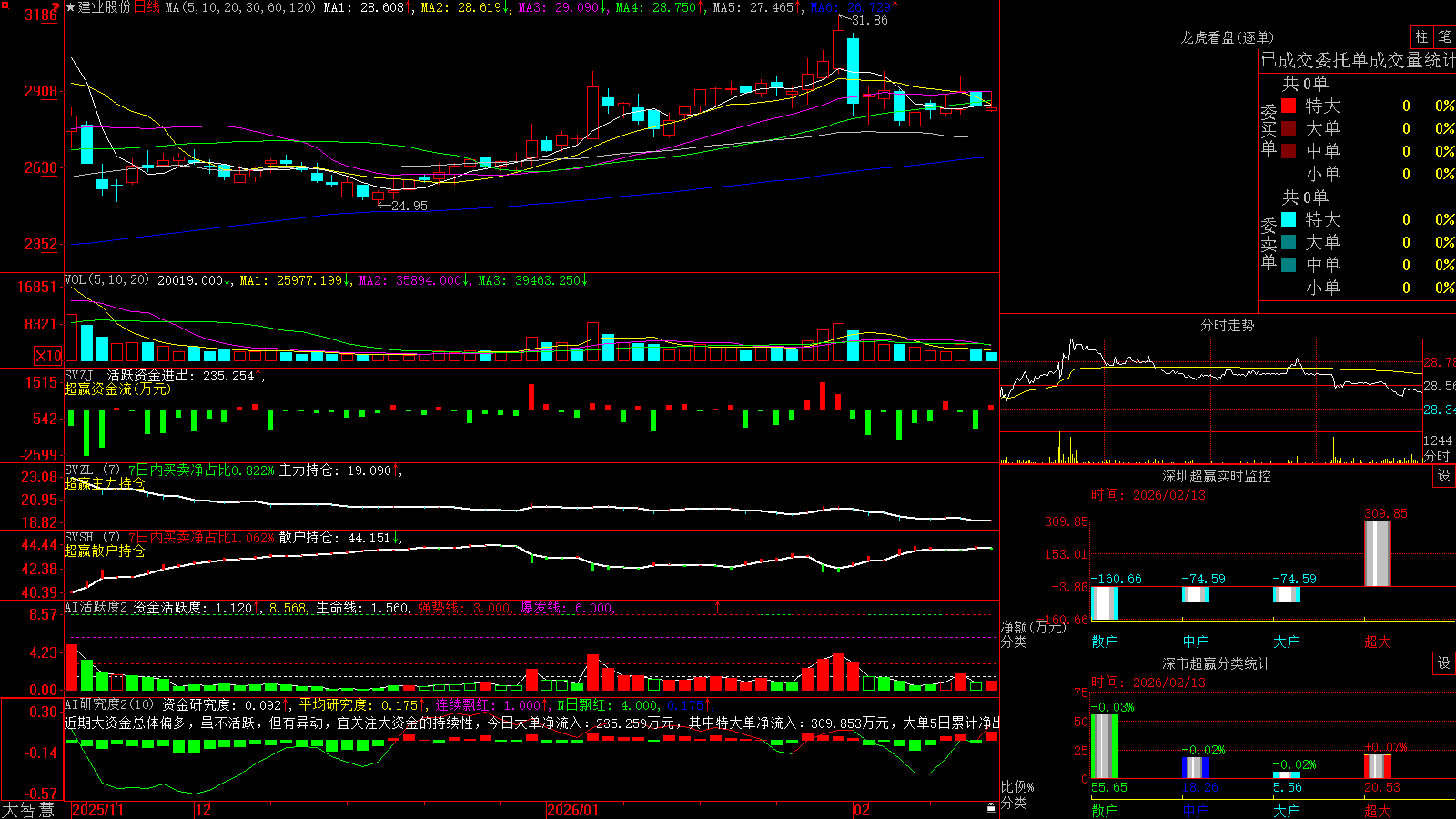
Task: Click the X10 volume multiplier box
Action: (48, 356)
